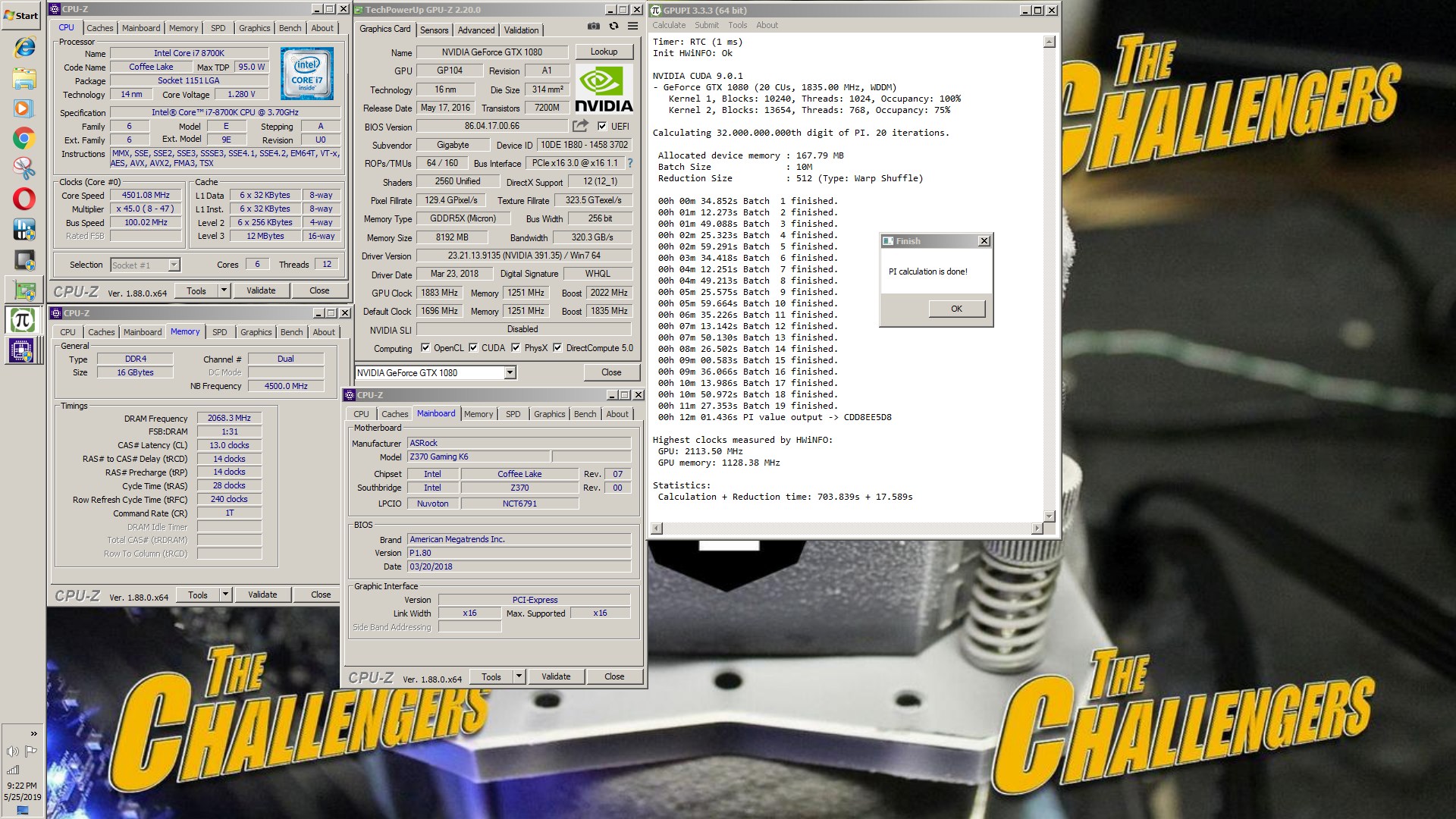Screen dimensions: 1456x819
Task: Expand Tools dropdown arrow in Memory CPU-Z window
Action: point(225,595)
